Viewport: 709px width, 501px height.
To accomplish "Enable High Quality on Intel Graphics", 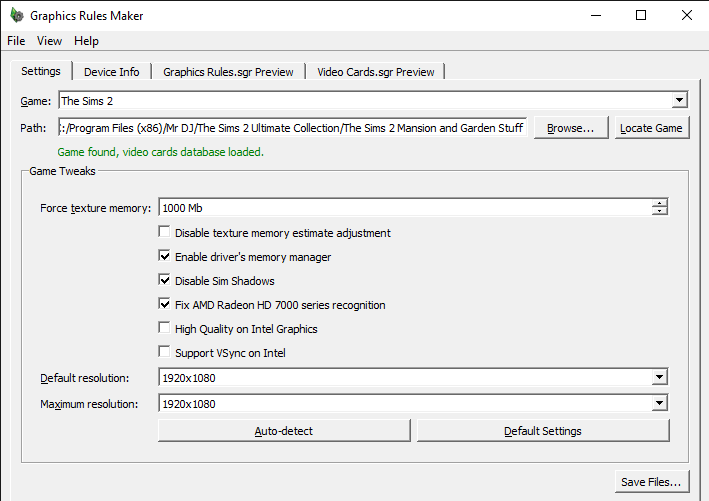I will [x=165, y=329].
